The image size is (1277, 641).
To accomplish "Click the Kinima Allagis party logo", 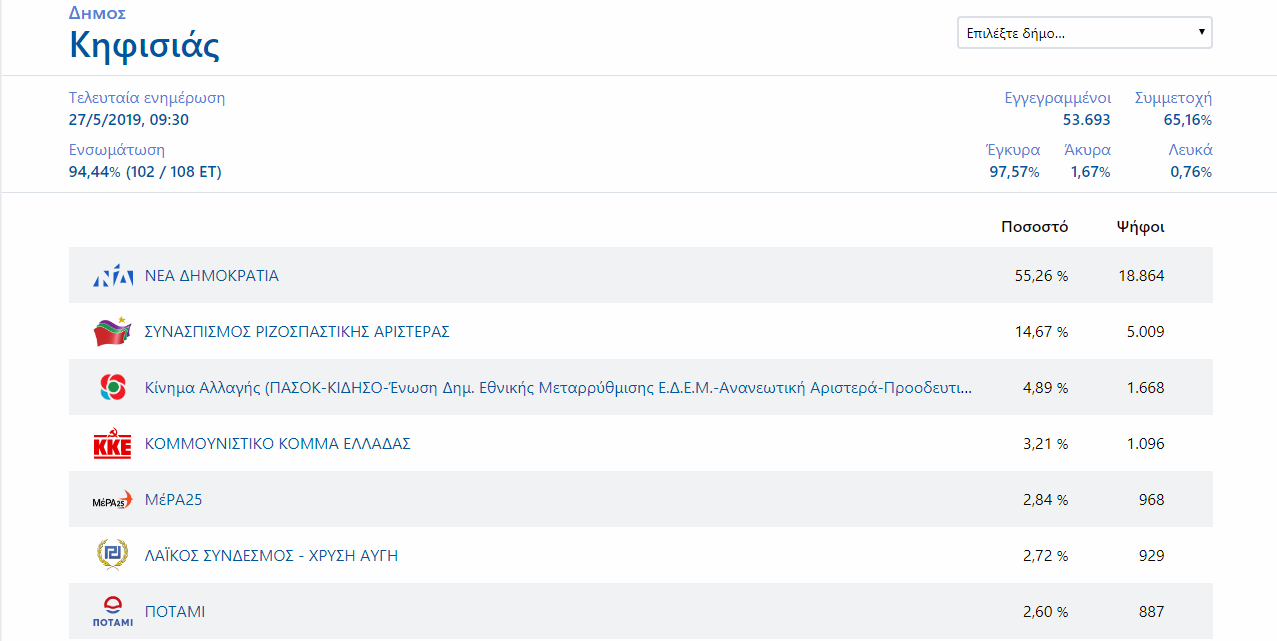I will coord(112,388).
